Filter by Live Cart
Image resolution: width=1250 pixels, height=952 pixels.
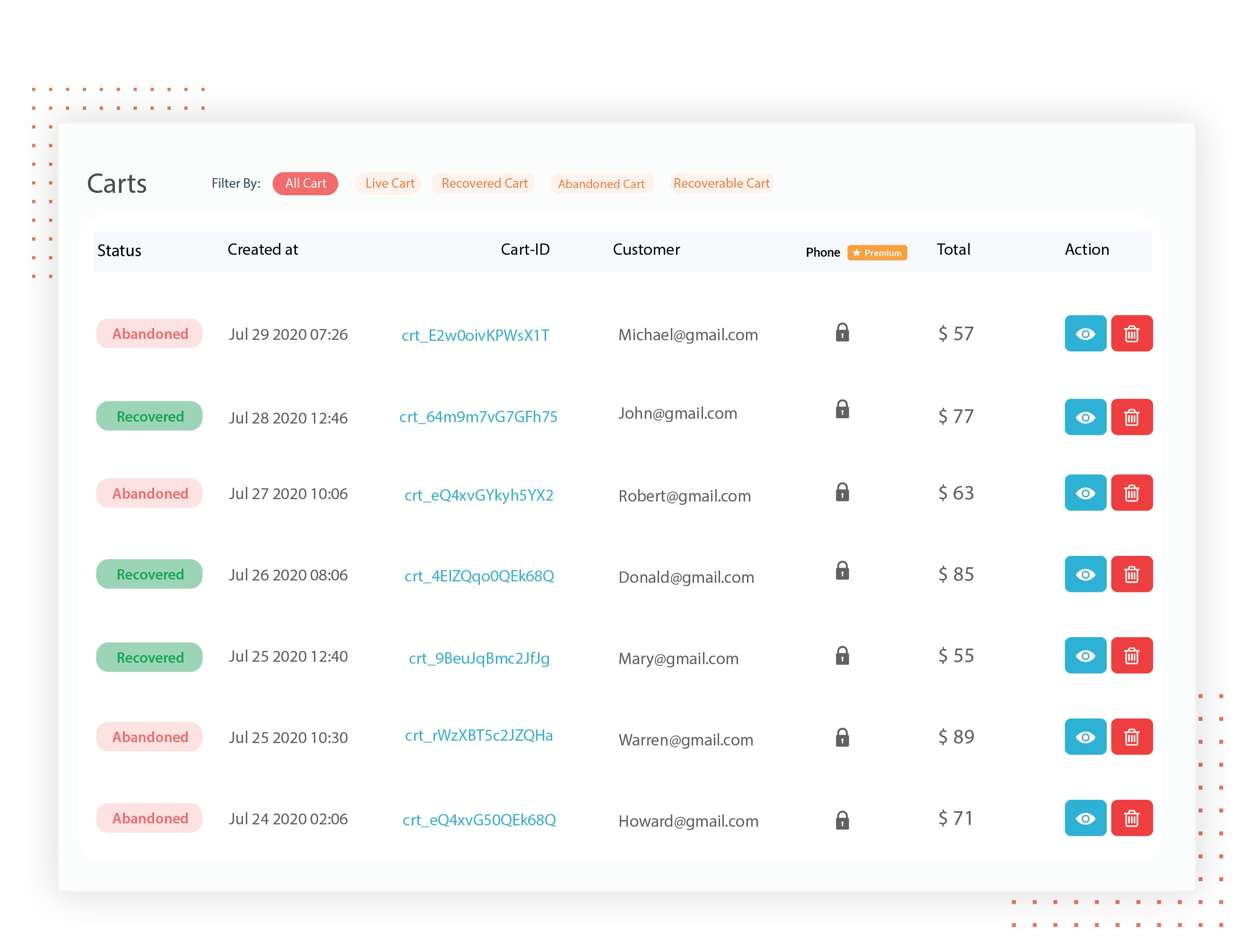click(x=388, y=183)
